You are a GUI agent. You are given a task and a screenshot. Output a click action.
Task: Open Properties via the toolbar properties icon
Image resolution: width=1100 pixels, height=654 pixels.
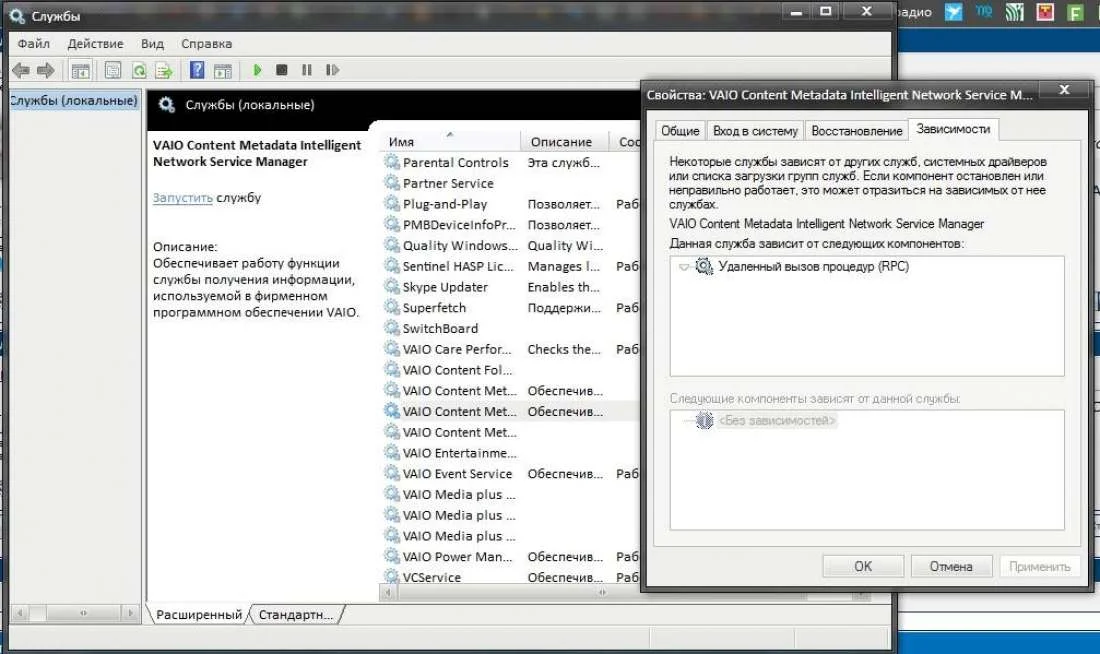click(x=113, y=70)
